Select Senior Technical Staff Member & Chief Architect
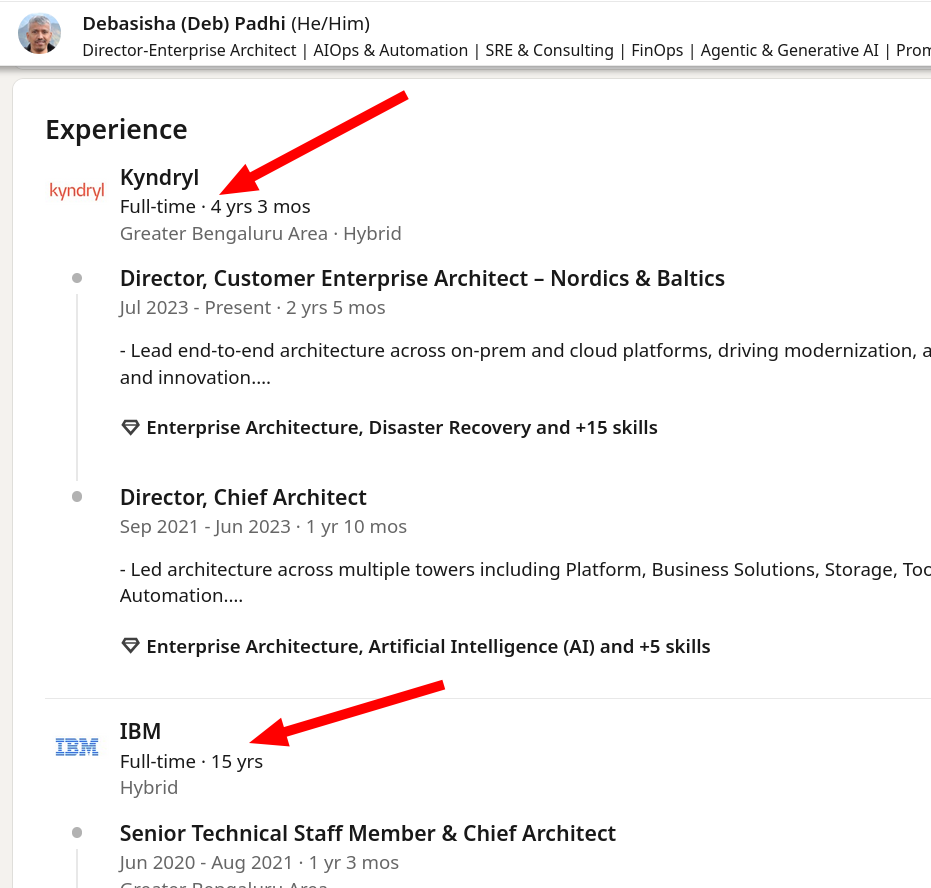Viewport: 931px width, 888px height. (x=367, y=833)
